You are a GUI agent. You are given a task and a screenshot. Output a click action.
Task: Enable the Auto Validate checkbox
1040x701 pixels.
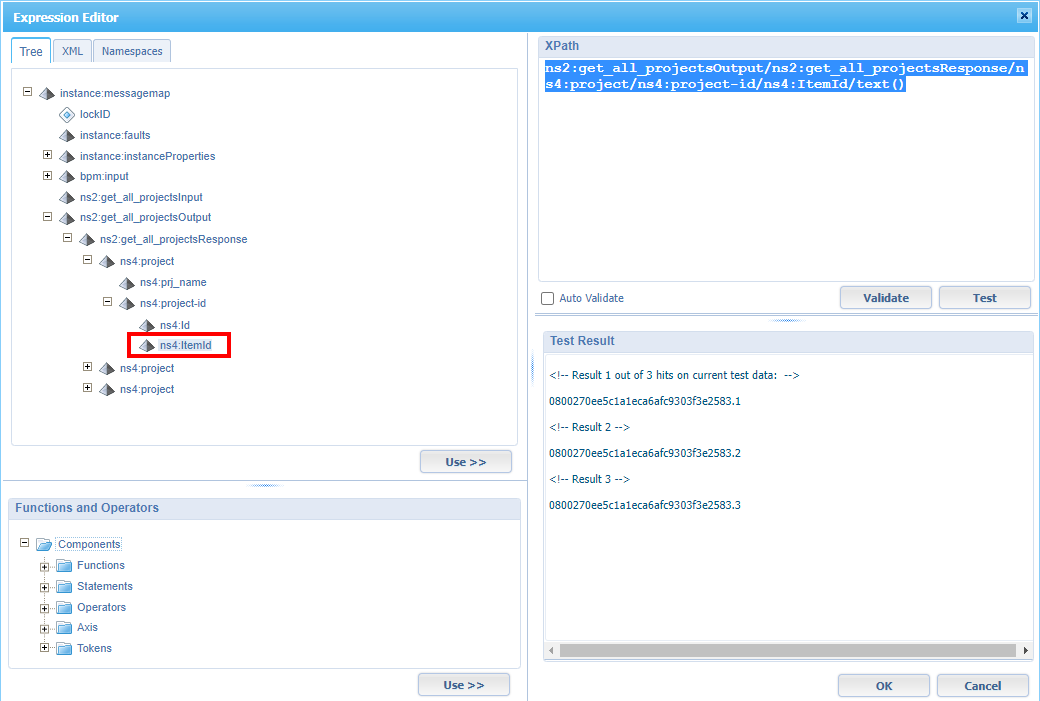[x=547, y=298]
